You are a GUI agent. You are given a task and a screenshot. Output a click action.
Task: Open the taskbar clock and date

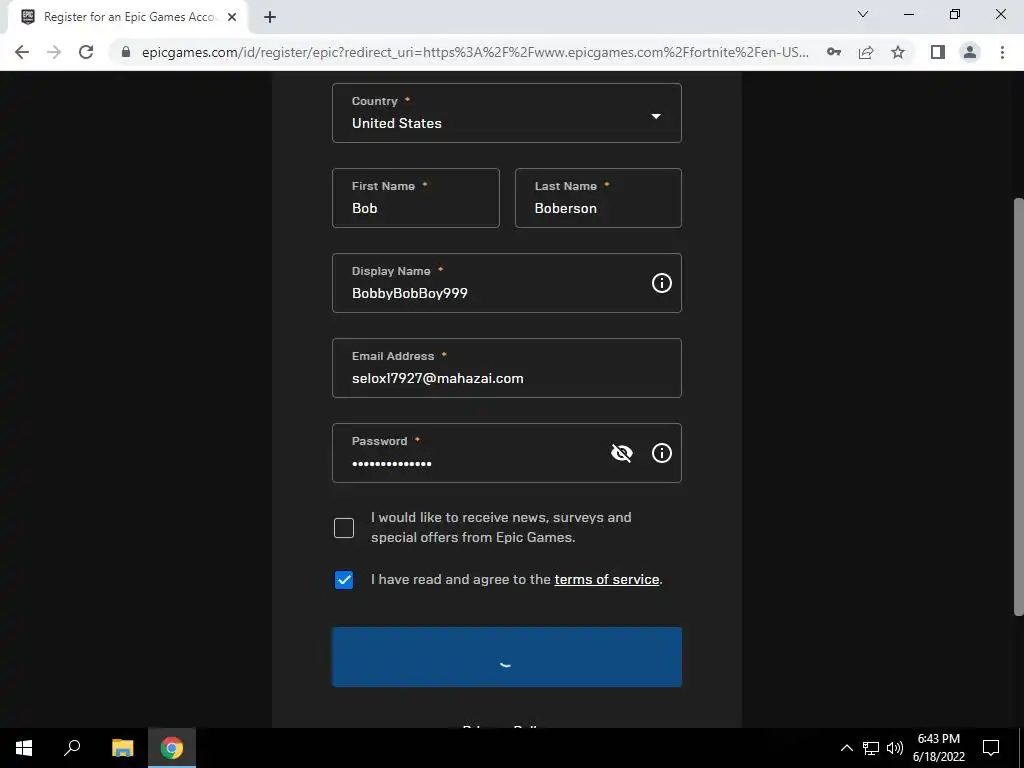pos(938,748)
